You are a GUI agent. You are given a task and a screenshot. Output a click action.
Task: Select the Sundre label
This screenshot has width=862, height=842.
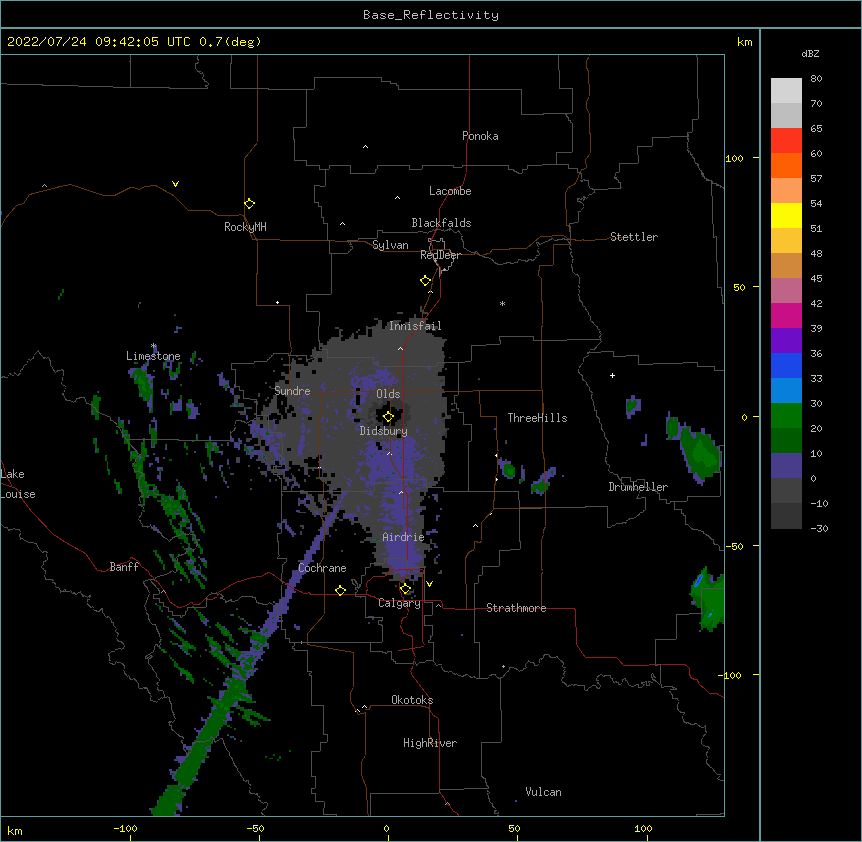click(292, 391)
